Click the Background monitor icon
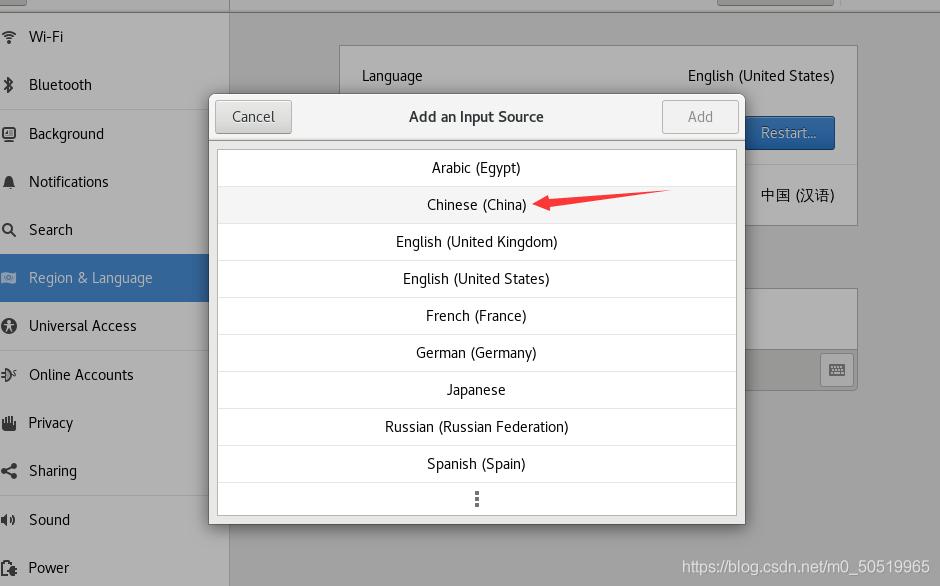Viewport: 940px width, 586px height. [x=8, y=134]
